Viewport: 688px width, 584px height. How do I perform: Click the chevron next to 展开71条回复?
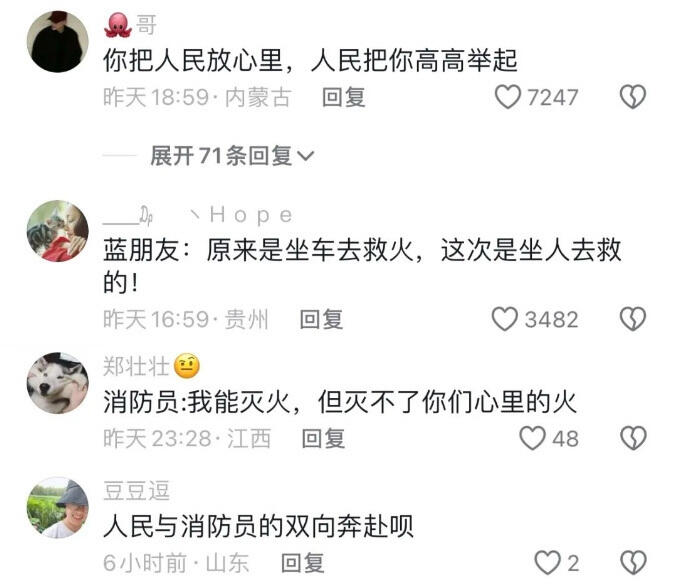coord(306,156)
